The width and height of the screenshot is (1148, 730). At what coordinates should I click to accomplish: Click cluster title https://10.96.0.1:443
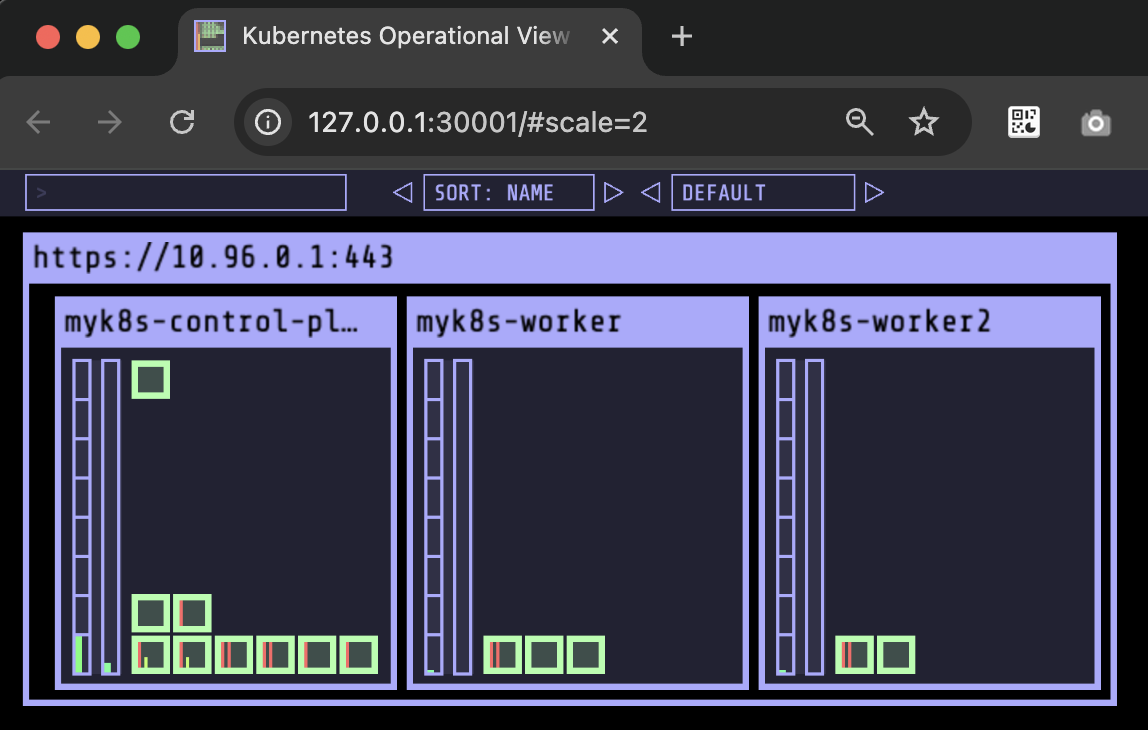point(213,257)
